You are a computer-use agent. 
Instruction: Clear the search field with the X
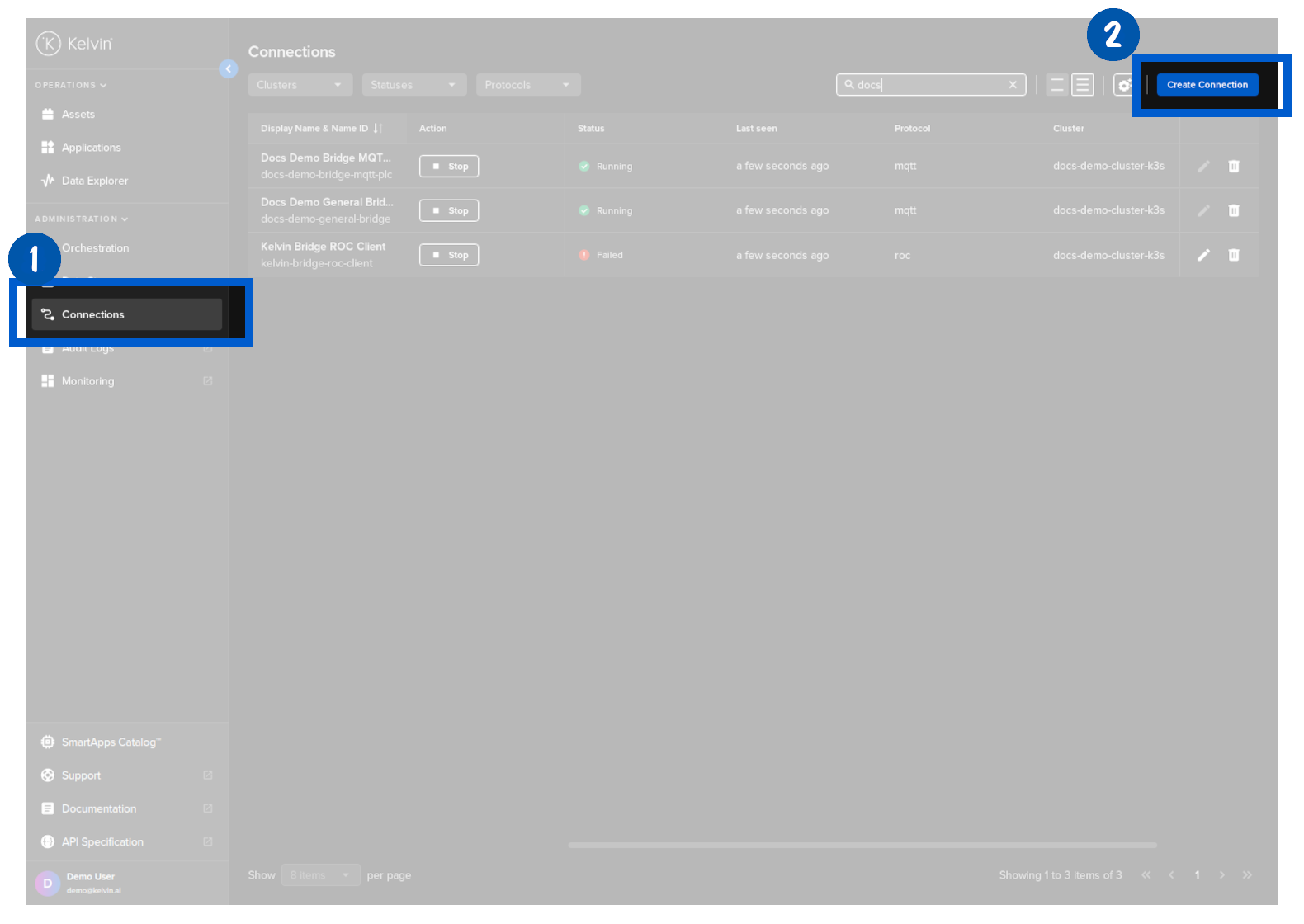(x=1013, y=85)
